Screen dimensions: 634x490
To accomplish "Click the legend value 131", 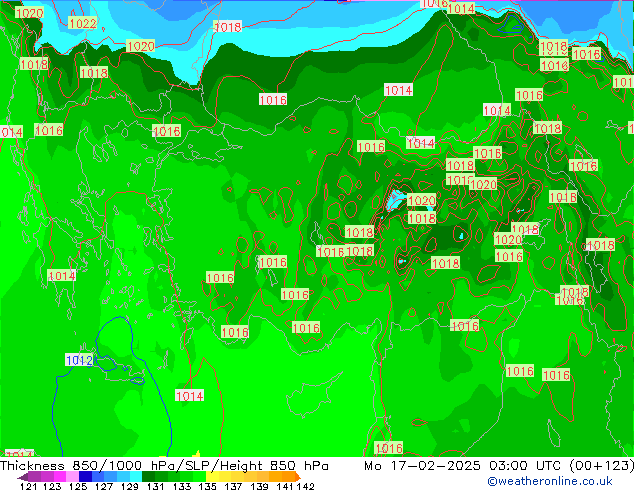I will [155, 486].
